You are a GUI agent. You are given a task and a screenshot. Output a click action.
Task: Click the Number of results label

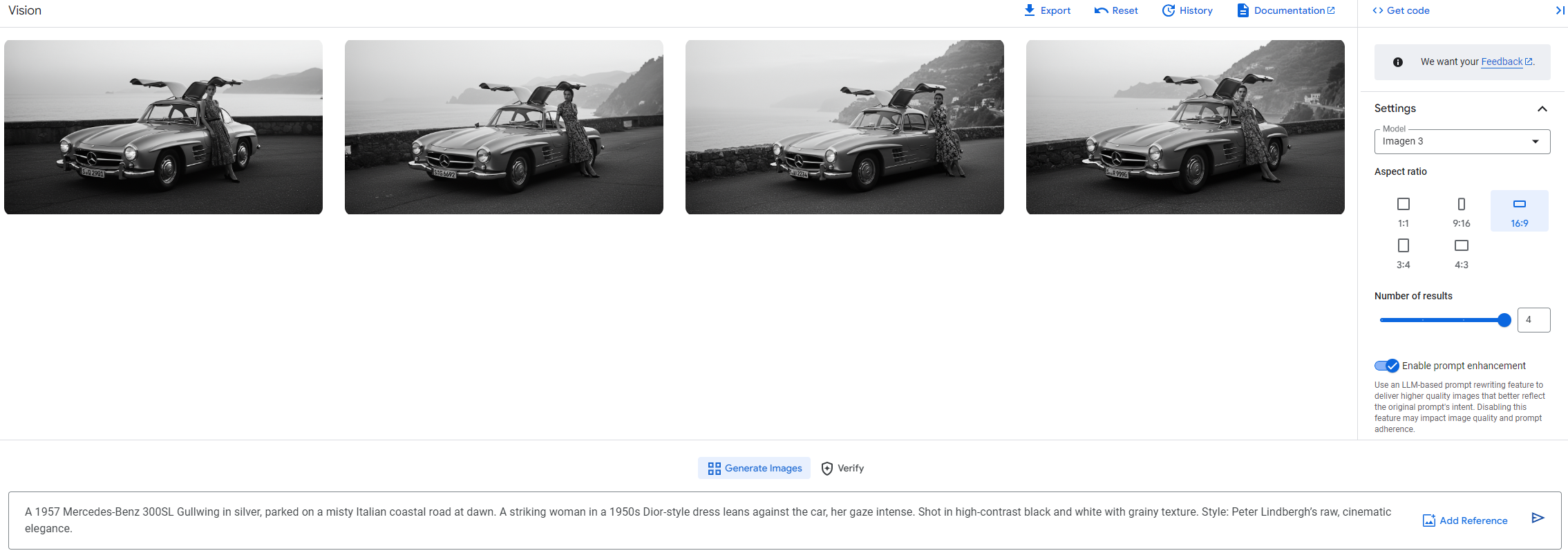pos(1413,296)
